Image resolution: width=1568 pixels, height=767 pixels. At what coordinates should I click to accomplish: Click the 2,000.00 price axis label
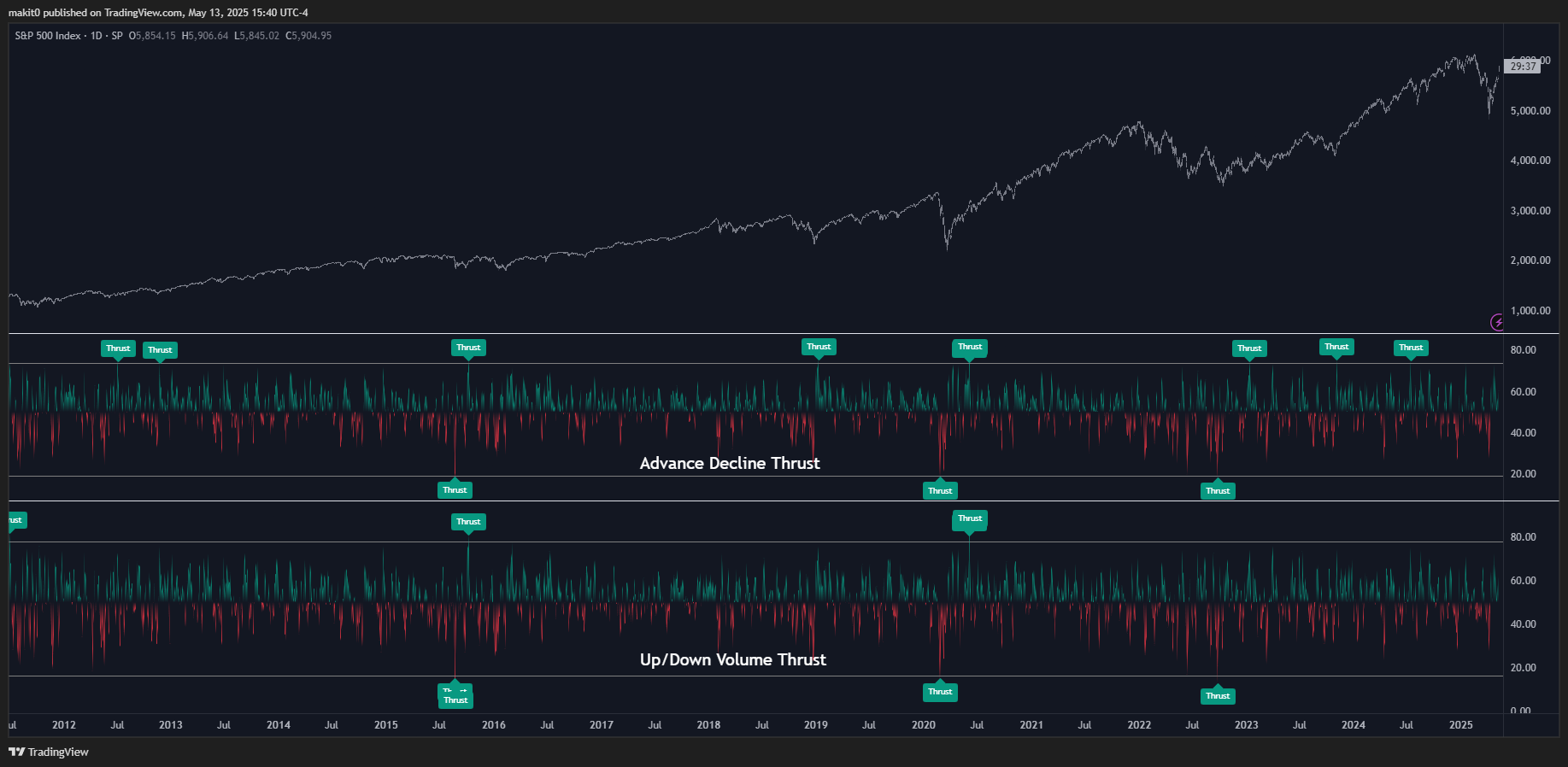click(x=1530, y=261)
